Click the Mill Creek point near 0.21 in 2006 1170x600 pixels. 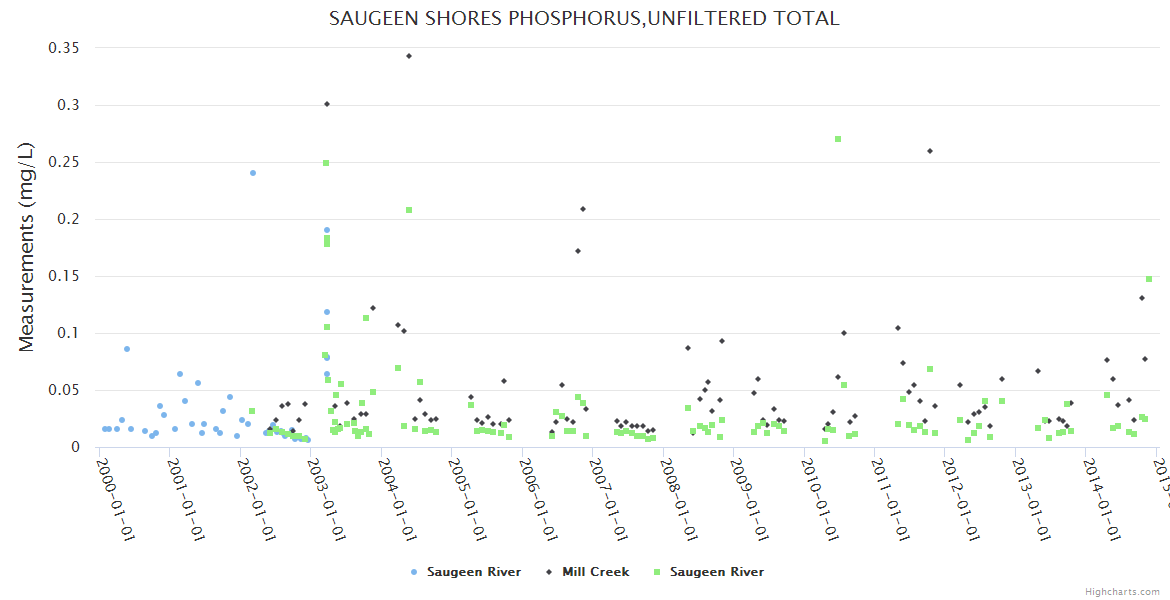coord(583,209)
